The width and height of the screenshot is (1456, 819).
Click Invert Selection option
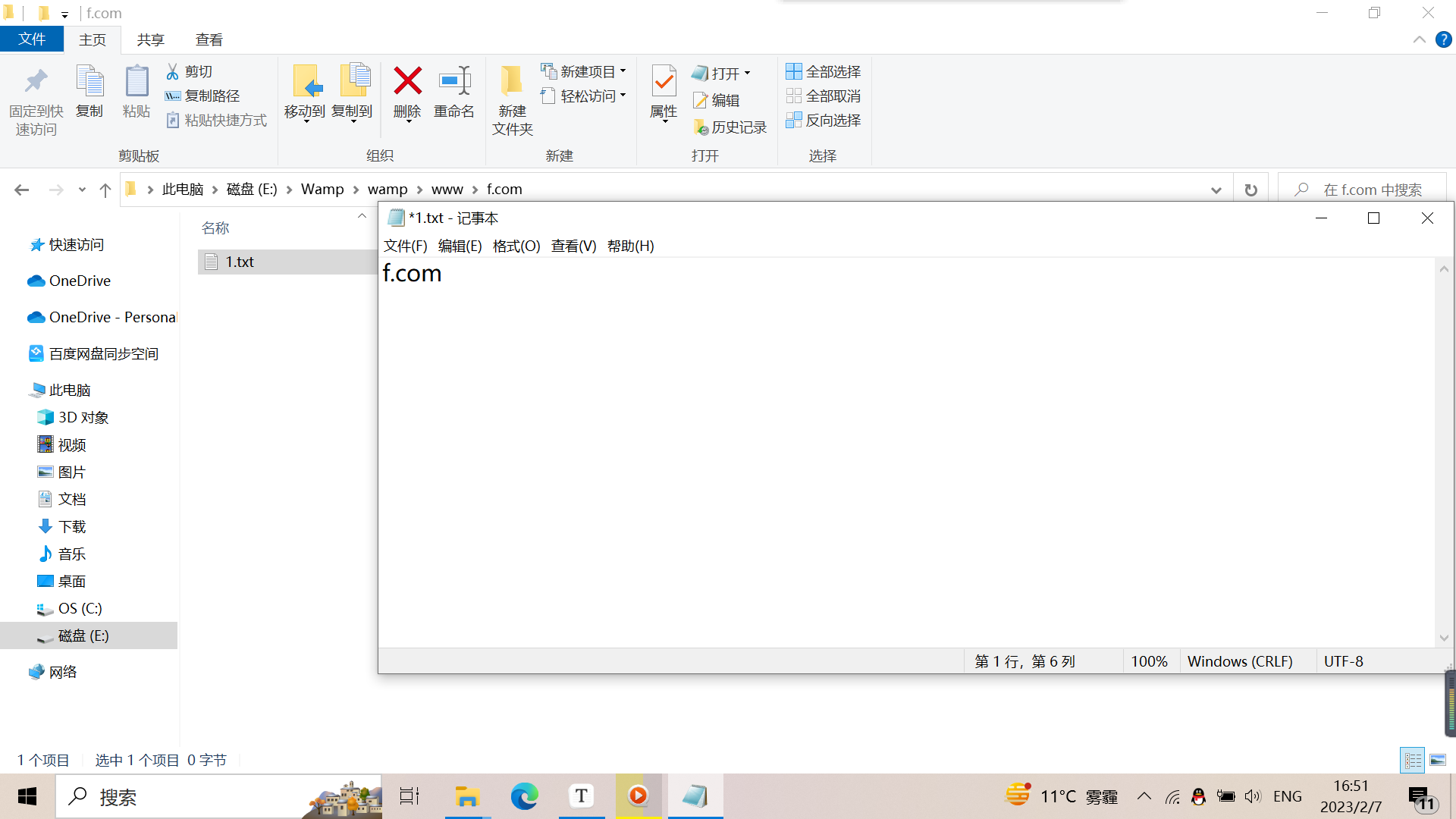[824, 120]
